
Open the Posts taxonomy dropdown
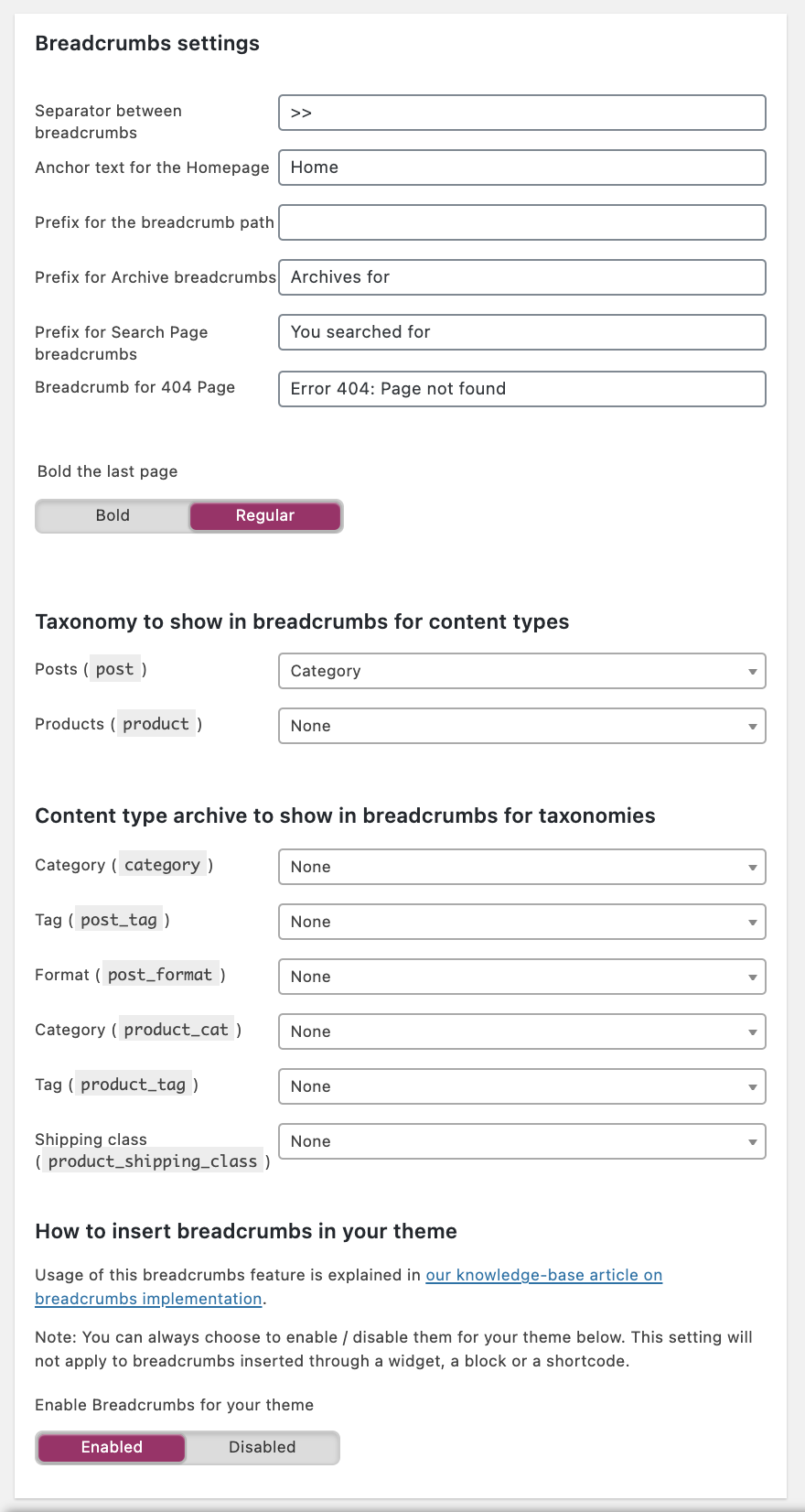[521, 671]
